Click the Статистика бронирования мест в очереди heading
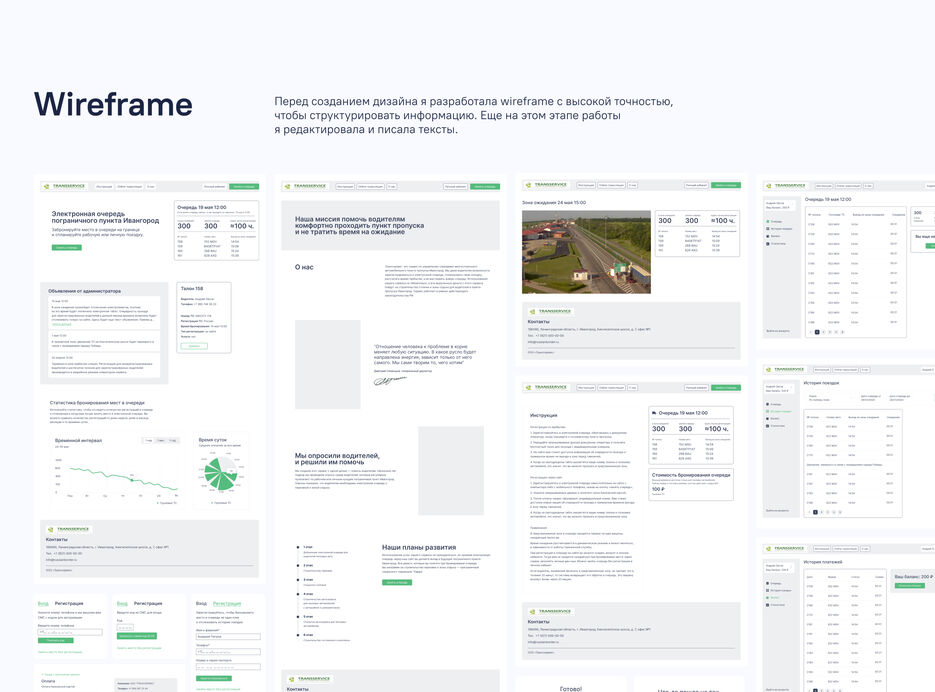Image resolution: width=935 pixels, height=692 pixels. coord(97,403)
